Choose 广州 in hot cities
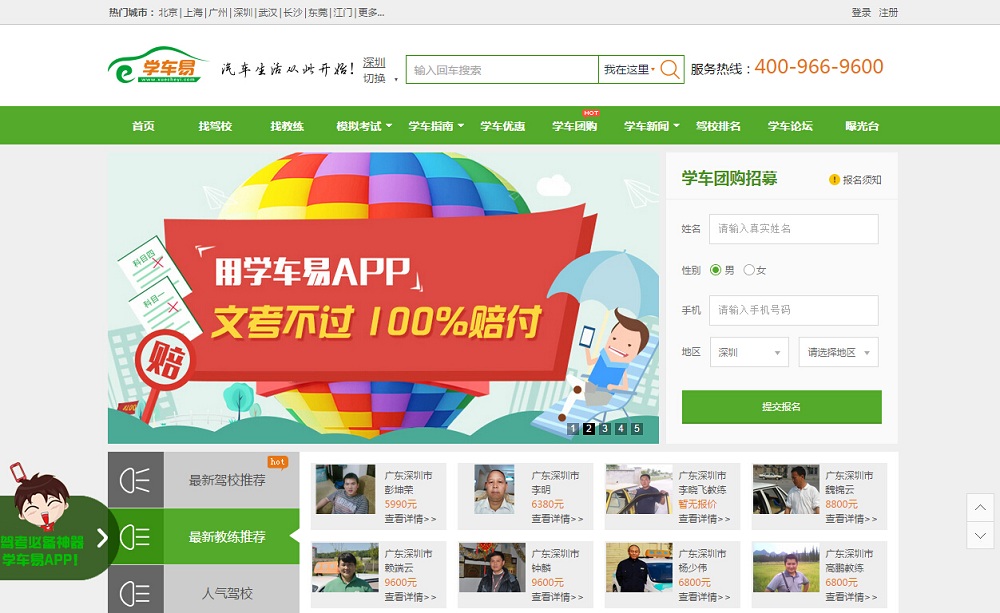1000x613 pixels. pyautogui.click(x=218, y=12)
